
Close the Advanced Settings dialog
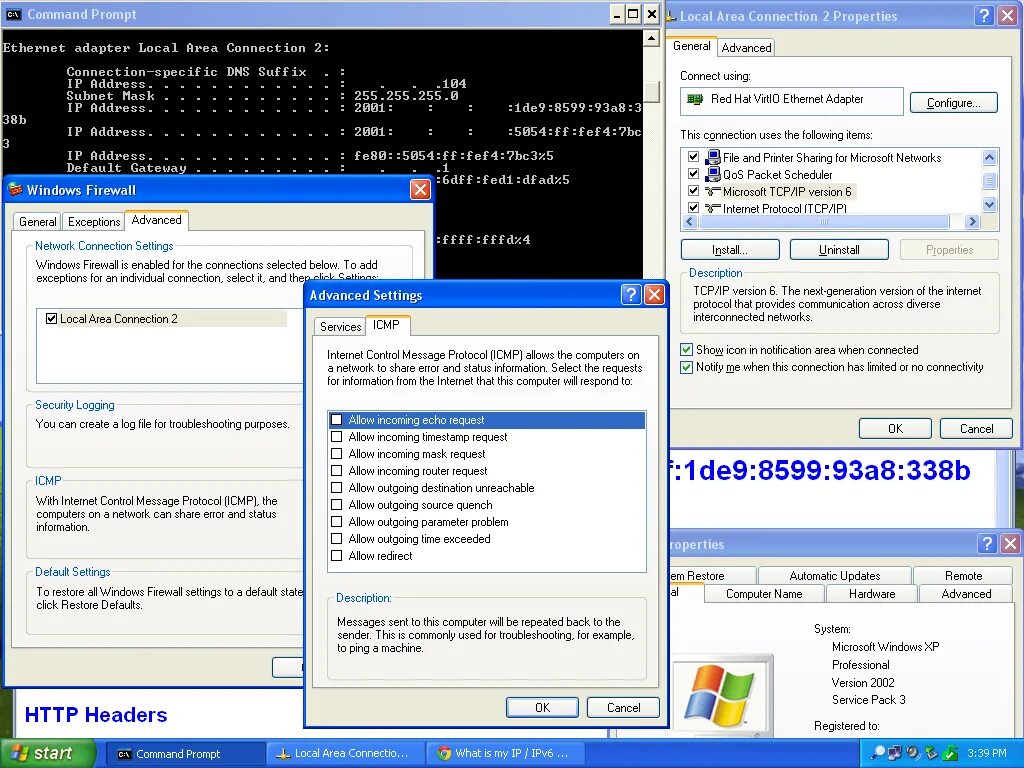click(x=654, y=295)
